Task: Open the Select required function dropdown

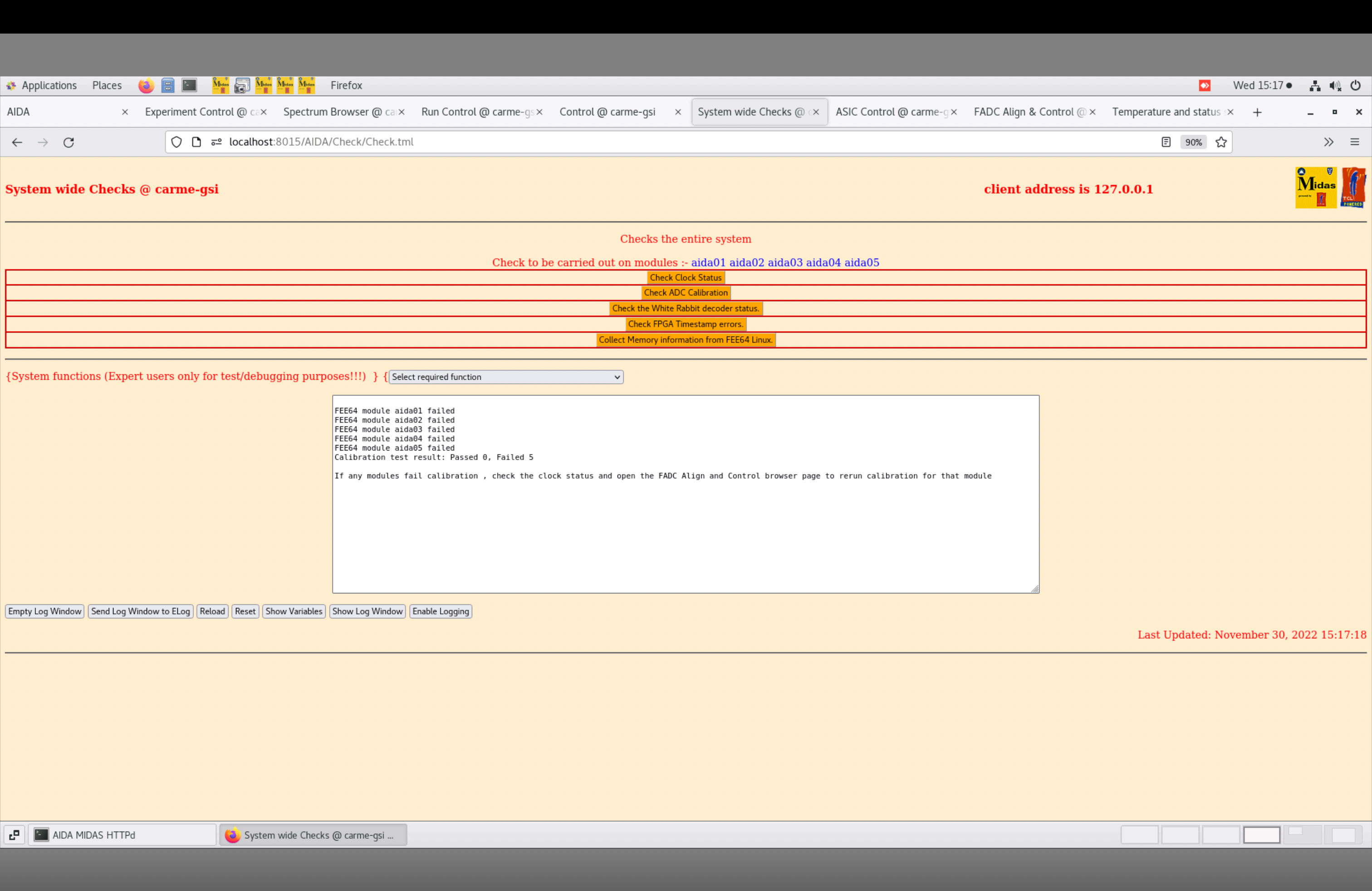Action: pyautogui.click(x=505, y=377)
